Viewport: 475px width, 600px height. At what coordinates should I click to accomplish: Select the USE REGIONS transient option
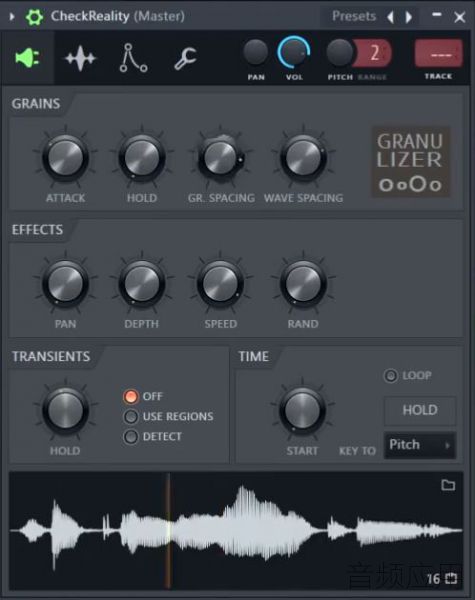[x=131, y=417]
